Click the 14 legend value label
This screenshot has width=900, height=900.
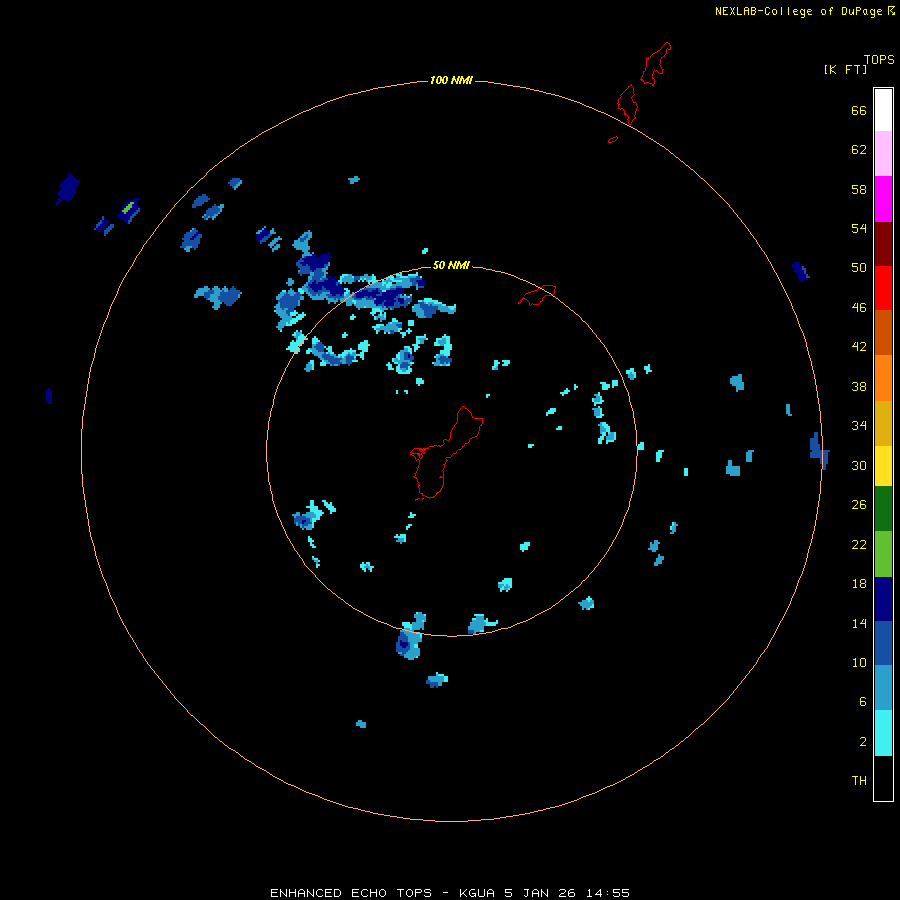coord(859,623)
